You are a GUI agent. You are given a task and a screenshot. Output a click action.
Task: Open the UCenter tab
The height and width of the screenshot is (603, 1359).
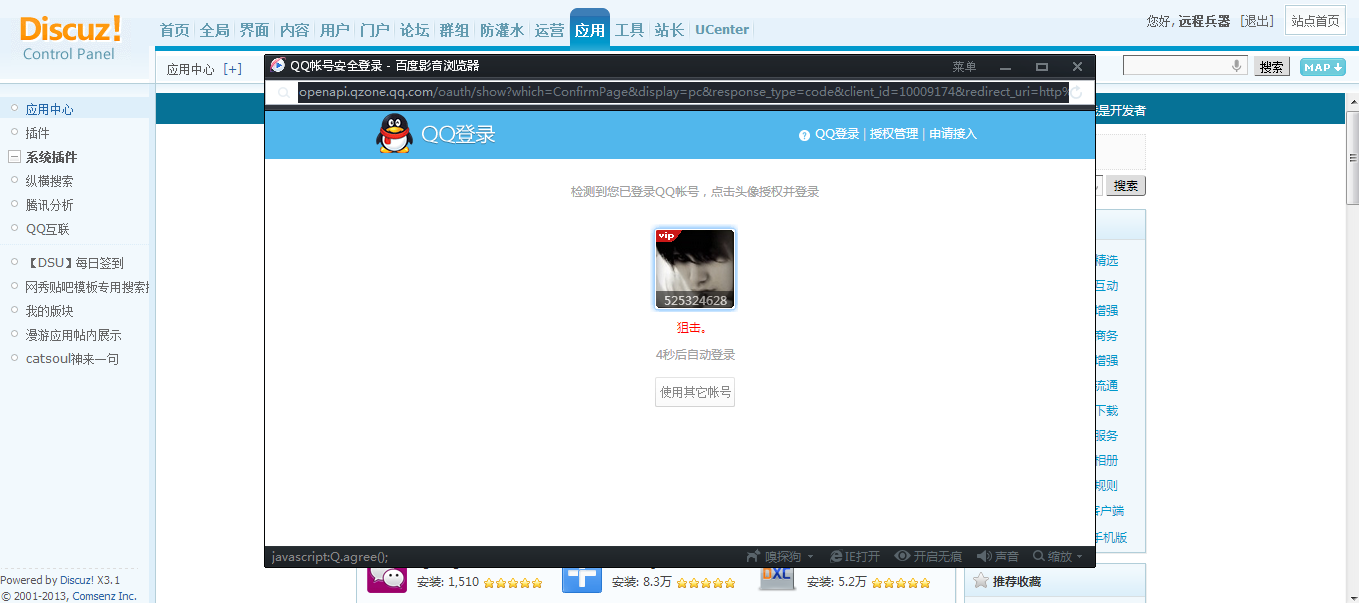[722, 30]
